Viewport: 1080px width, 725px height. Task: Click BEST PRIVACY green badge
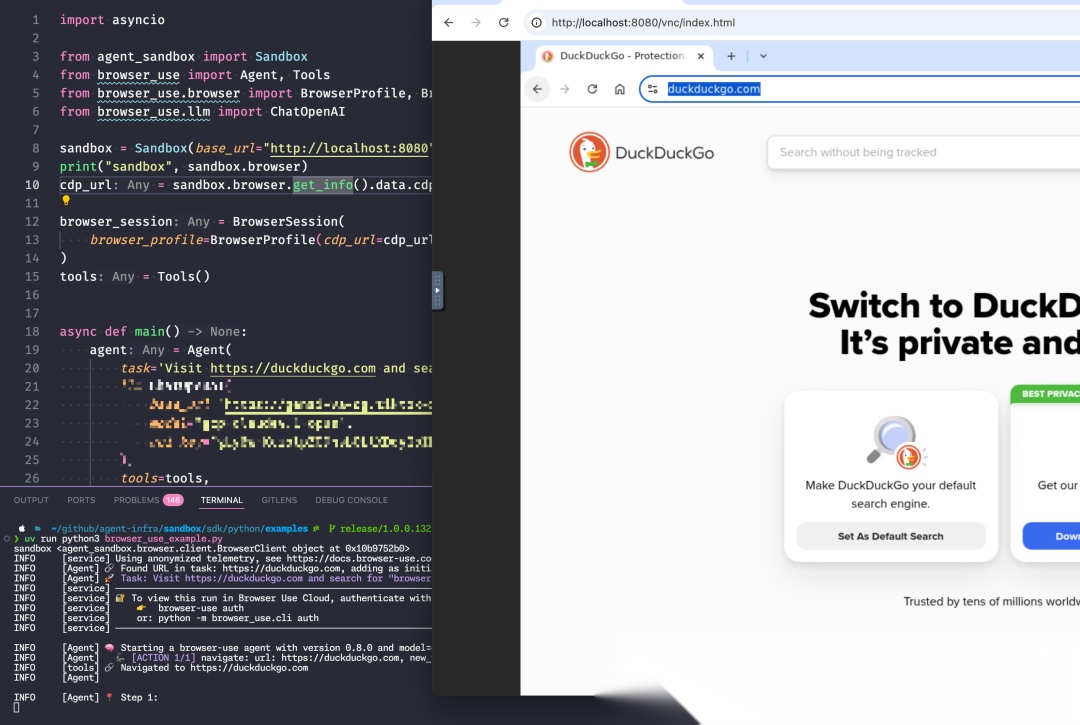click(1045, 394)
